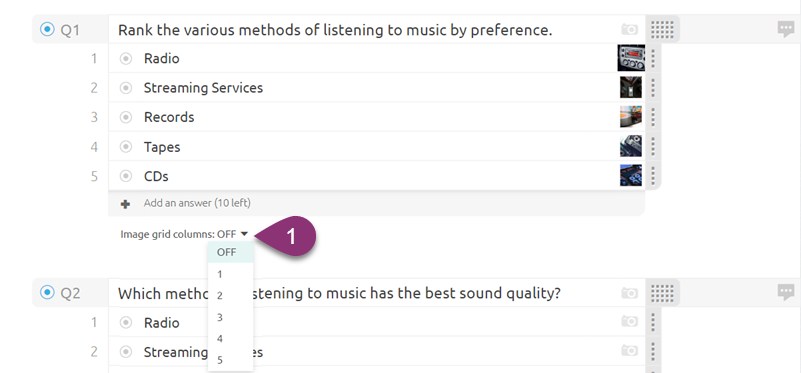Click the three-dot handle on Tapes answer in Q1
801x373 pixels.
point(653,147)
